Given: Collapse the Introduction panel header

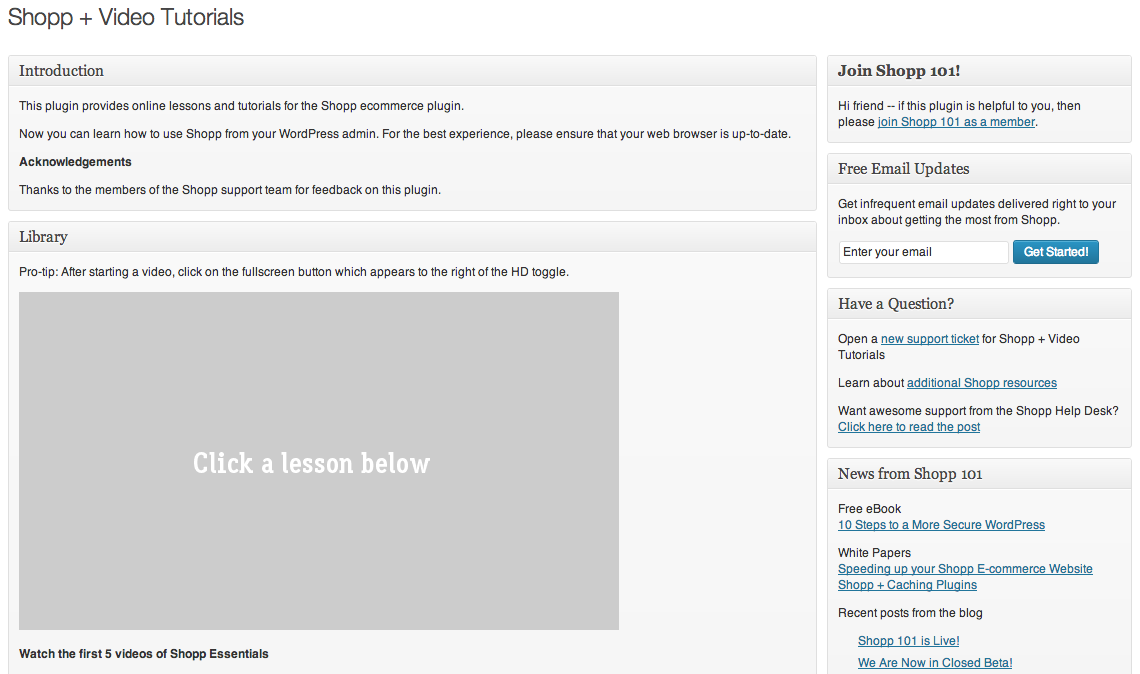Looking at the screenshot, I should pos(412,71).
